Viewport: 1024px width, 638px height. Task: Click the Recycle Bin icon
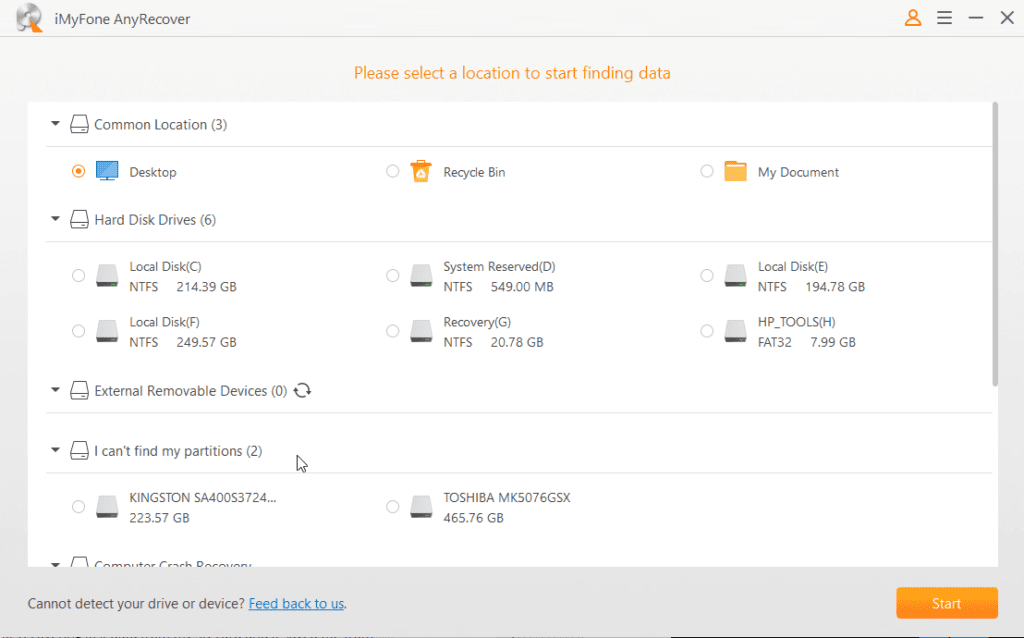tap(421, 172)
